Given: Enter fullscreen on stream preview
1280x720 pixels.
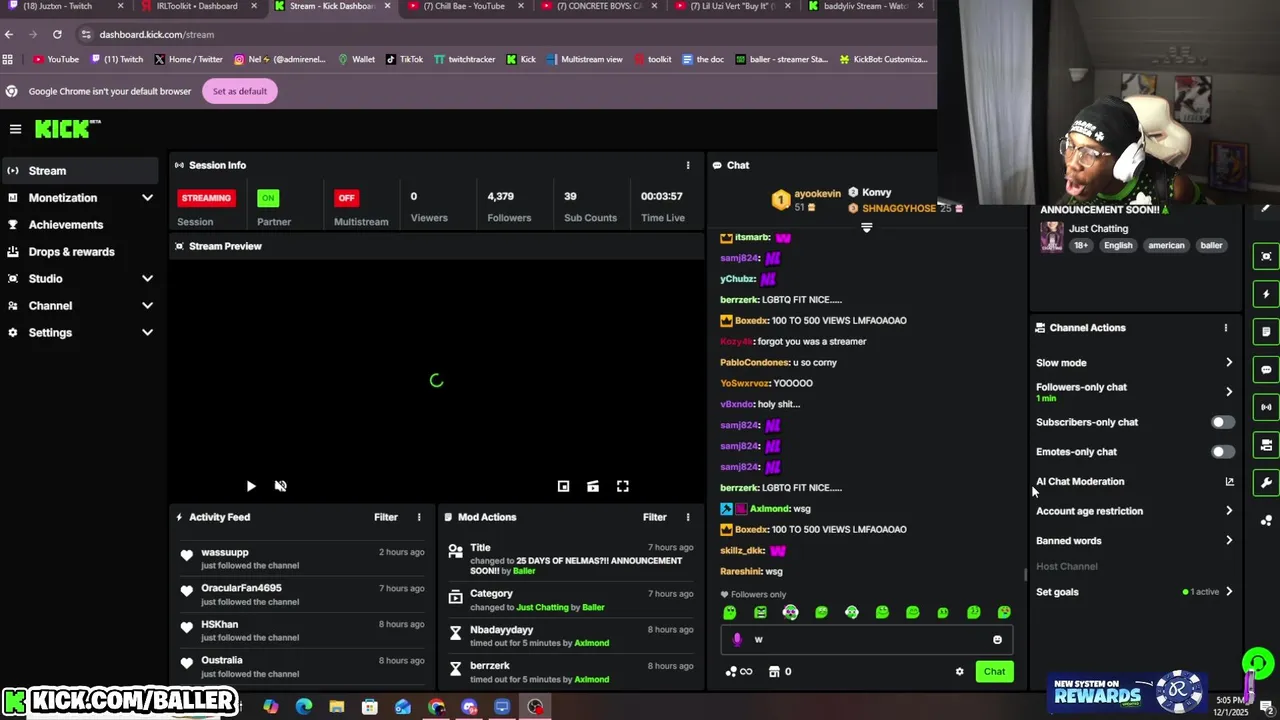Looking at the screenshot, I should [622, 486].
